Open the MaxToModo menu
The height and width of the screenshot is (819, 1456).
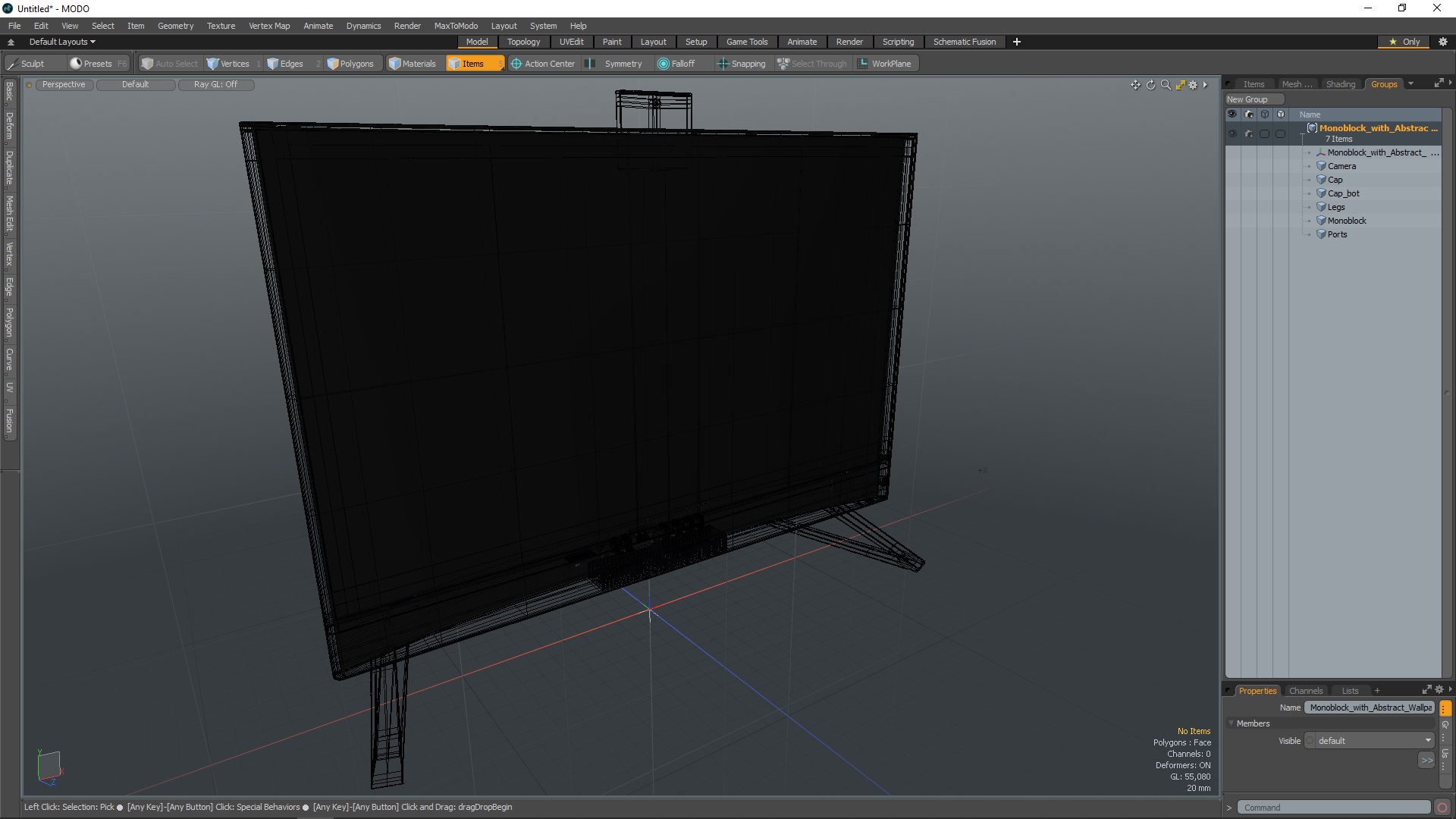[x=456, y=26]
